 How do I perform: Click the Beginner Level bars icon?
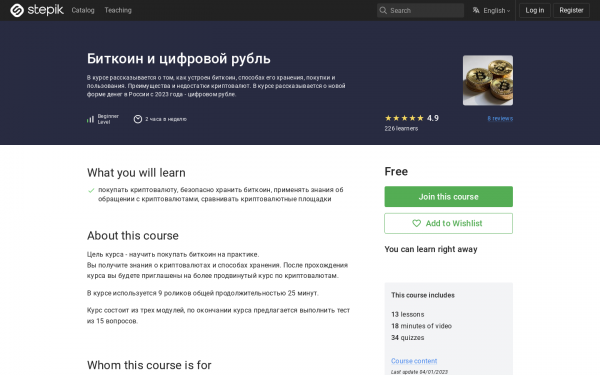[90, 119]
